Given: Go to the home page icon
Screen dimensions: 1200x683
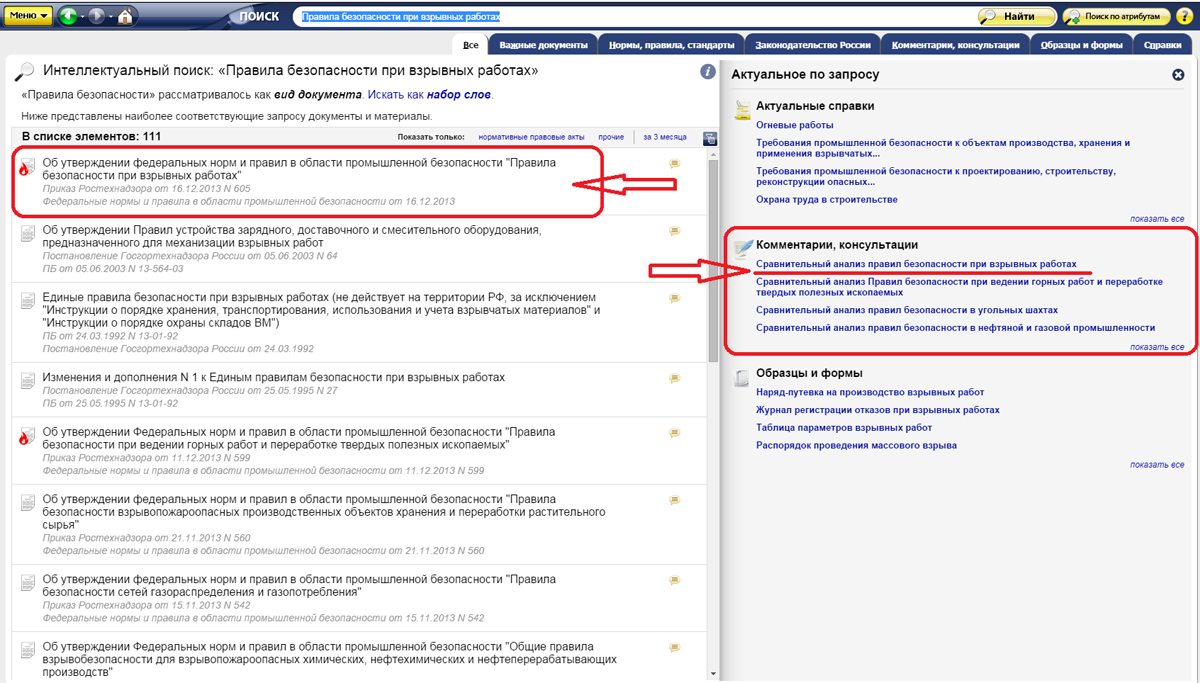Looking at the screenshot, I should coord(126,17).
